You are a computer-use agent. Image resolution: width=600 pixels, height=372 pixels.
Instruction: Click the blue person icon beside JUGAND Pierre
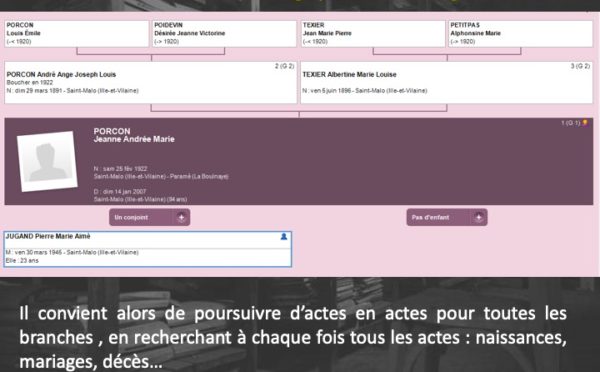click(284, 237)
